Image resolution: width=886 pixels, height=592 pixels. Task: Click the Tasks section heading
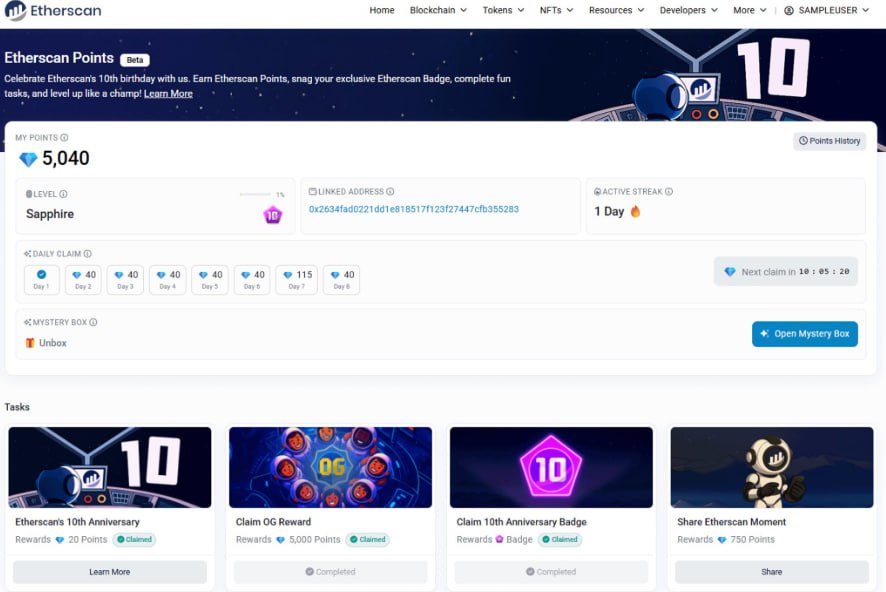pyautogui.click(x=17, y=407)
